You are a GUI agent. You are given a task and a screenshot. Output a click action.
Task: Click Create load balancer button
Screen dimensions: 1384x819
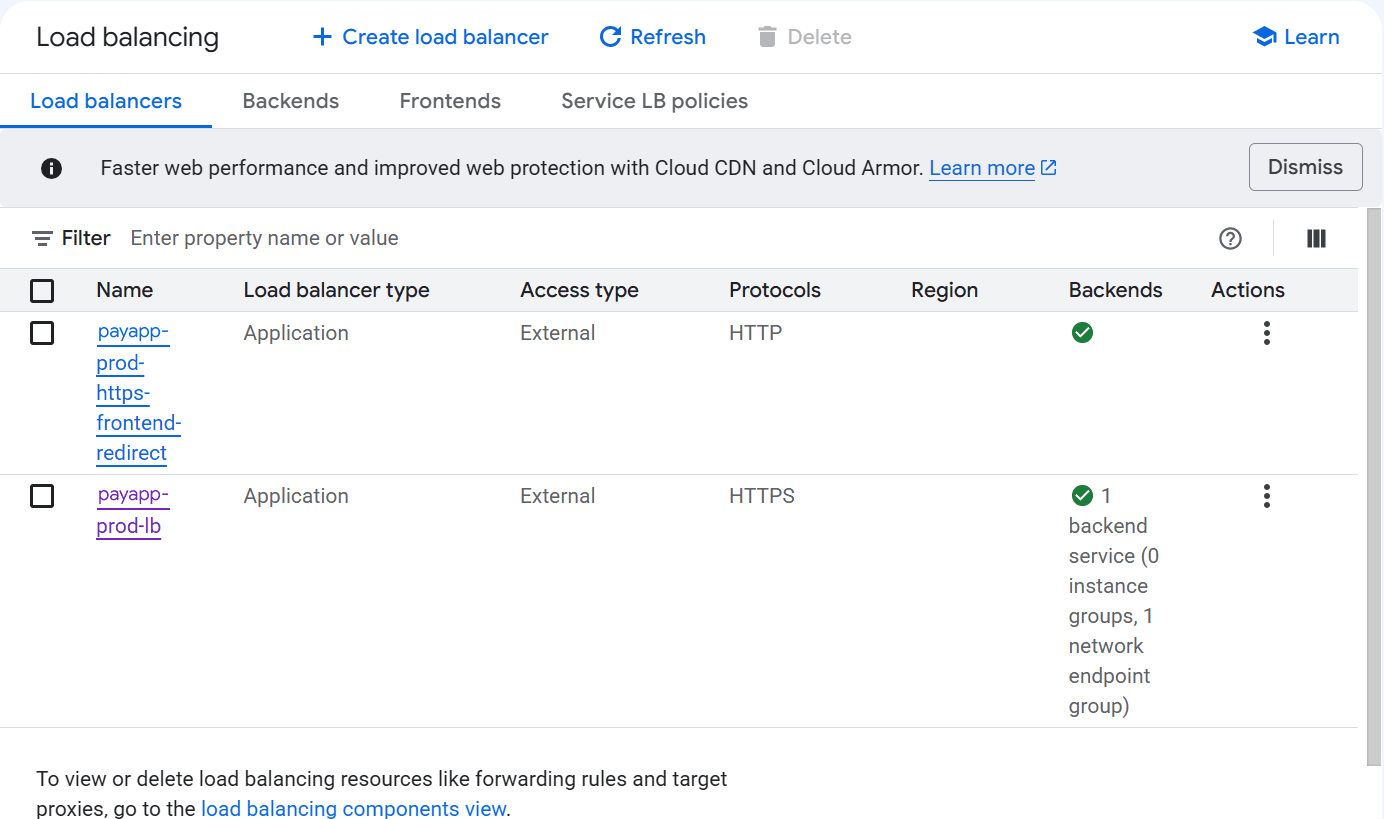[430, 37]
